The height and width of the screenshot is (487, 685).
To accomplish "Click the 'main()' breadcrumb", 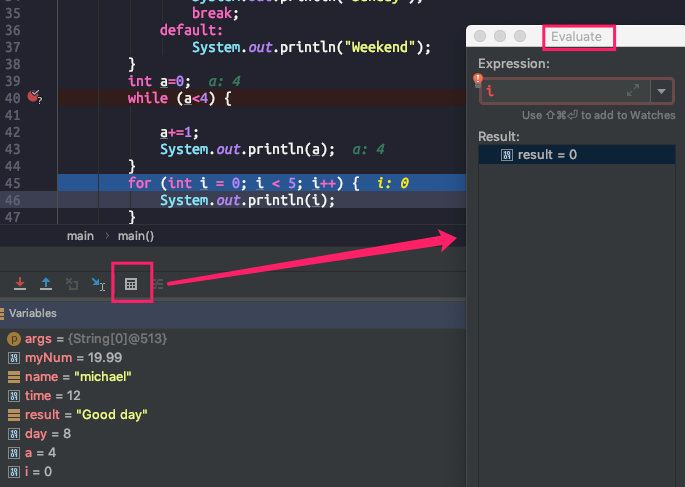I will pos(136,236).
